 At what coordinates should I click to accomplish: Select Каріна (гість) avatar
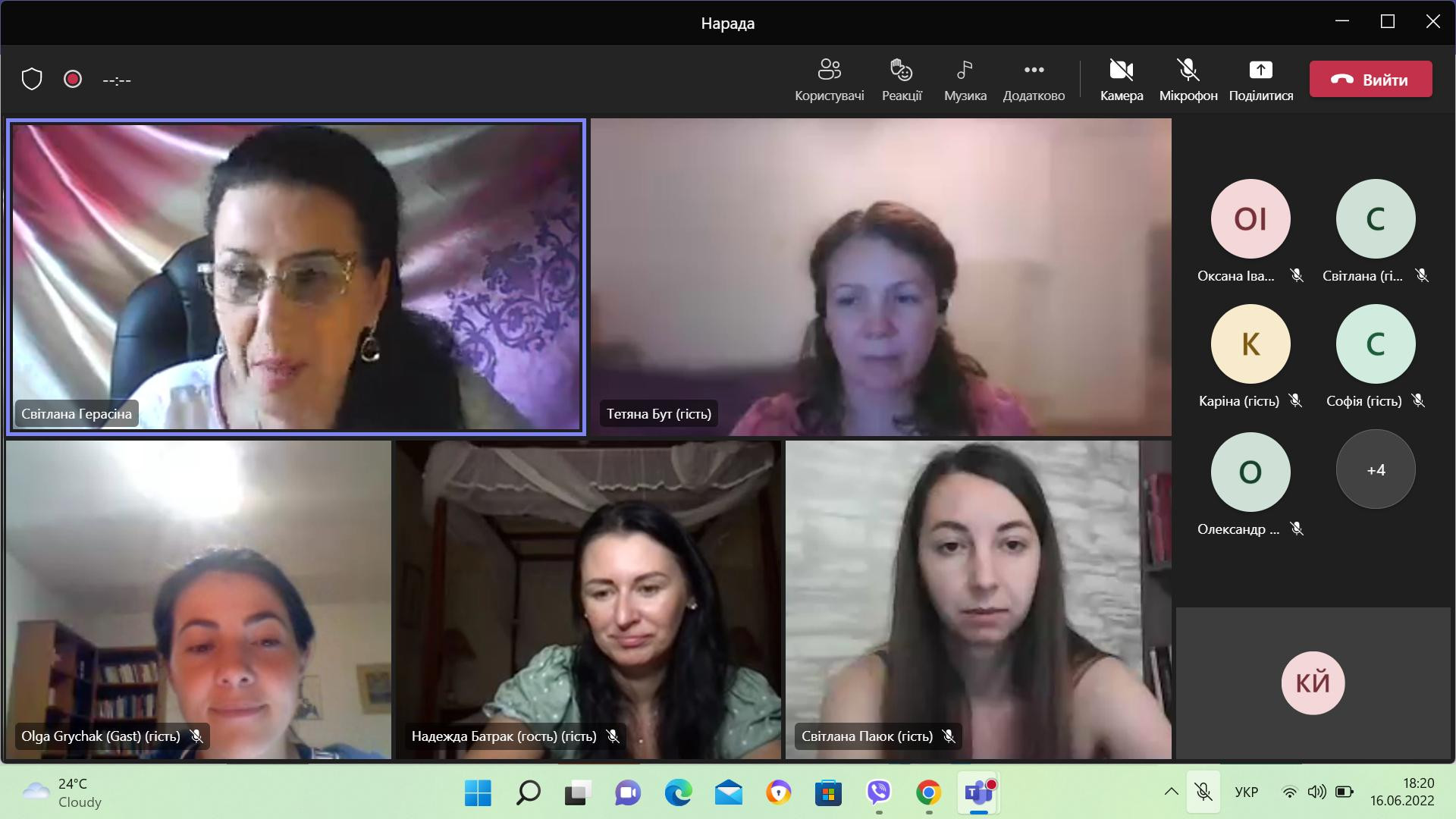(1250, 344)
